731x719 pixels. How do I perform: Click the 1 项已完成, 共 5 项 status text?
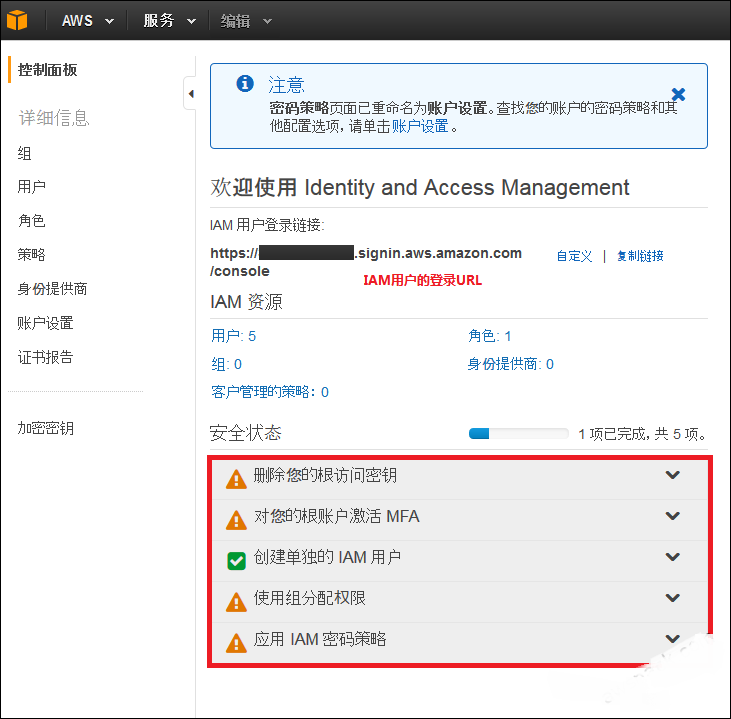642,434
